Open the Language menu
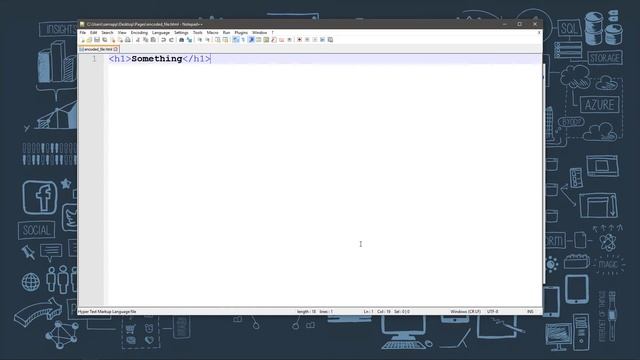Viewport: 640px width, 360px height. pyautogui.click(x=161, y=33)
